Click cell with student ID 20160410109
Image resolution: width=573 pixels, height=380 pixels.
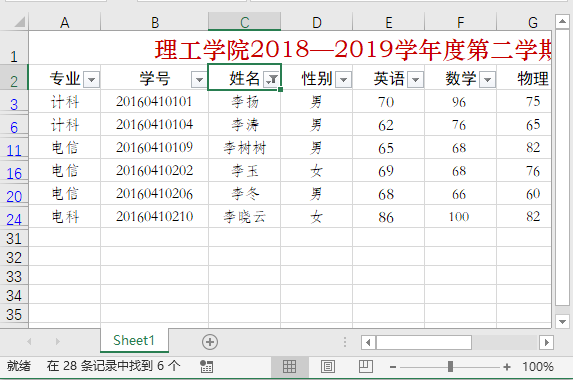pos(155,148)
